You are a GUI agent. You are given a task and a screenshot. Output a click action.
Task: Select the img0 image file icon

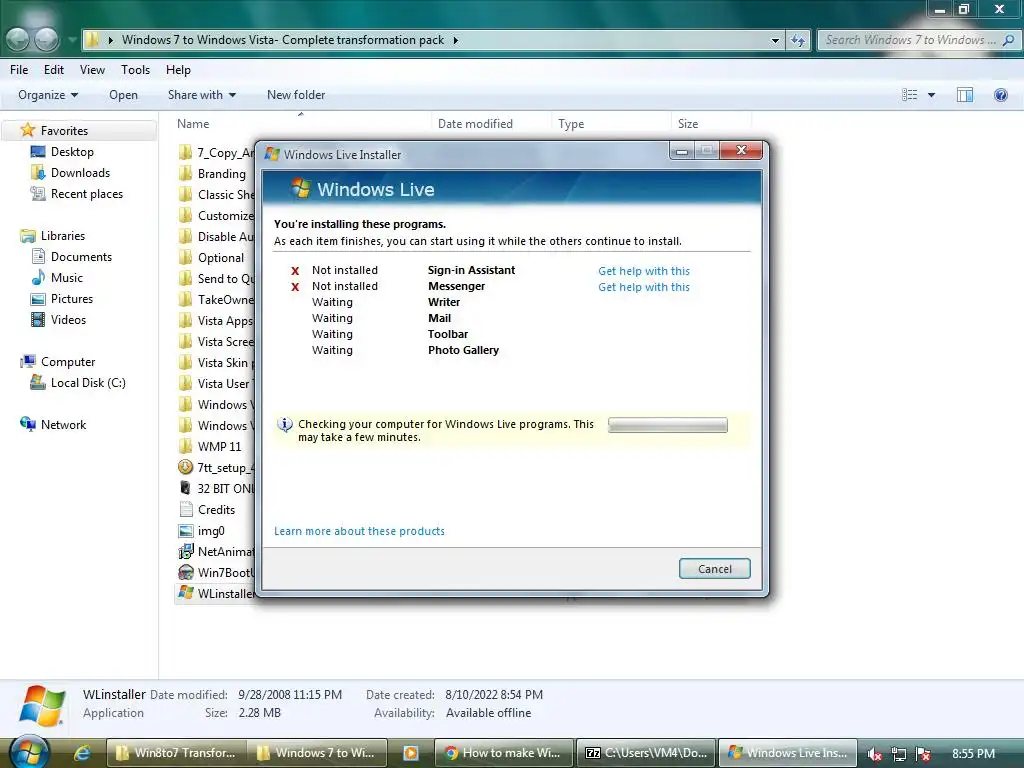[185, 530]
